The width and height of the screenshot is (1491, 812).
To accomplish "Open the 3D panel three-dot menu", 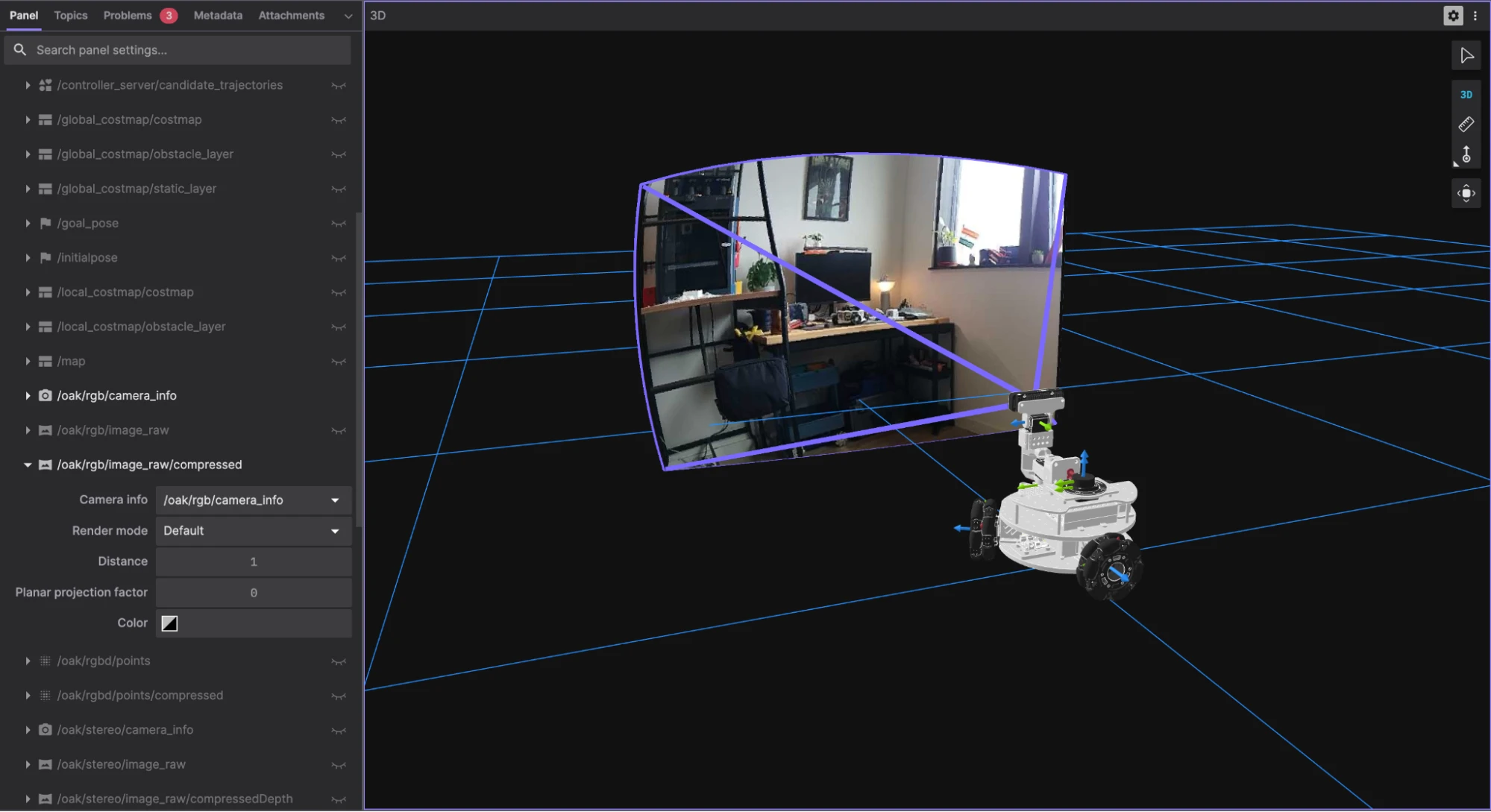I will tap(1475, 16).
